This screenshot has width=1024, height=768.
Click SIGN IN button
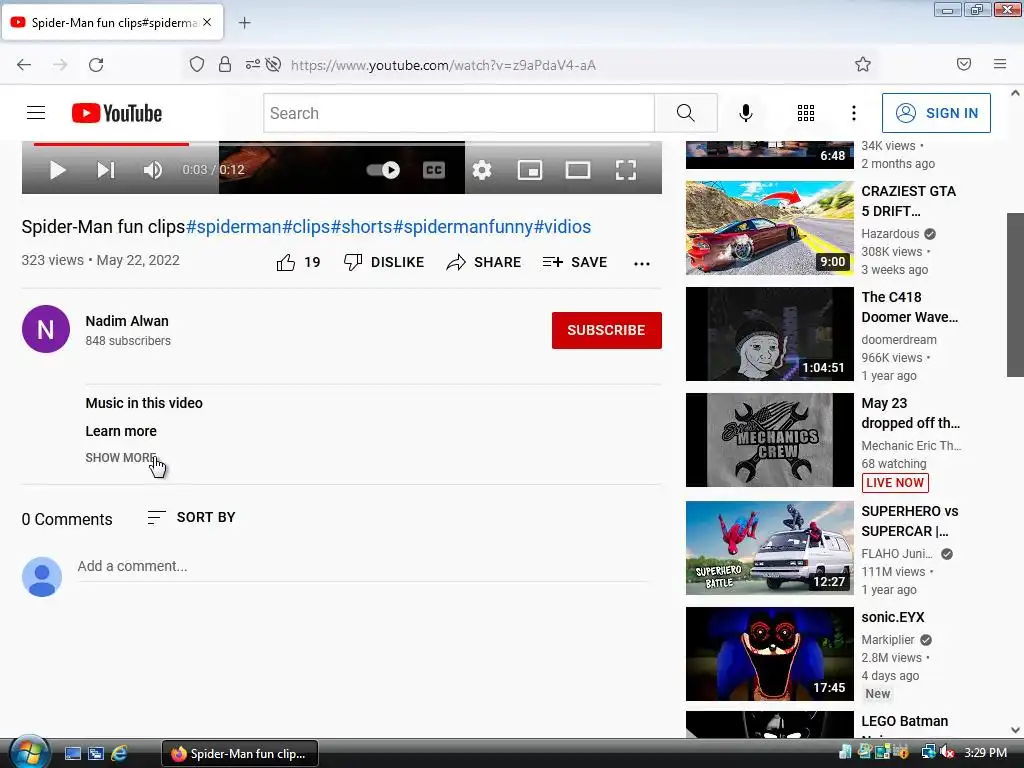(x=936, y=113)
